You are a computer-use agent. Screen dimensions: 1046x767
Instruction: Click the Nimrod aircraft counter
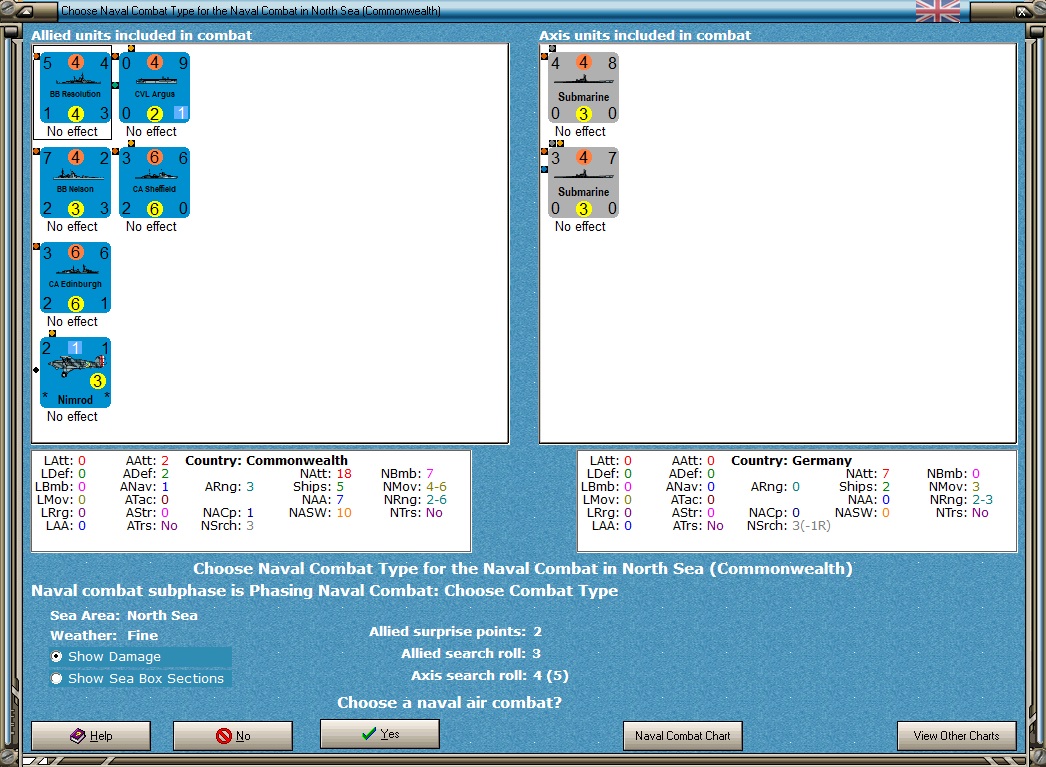[75, 372]
